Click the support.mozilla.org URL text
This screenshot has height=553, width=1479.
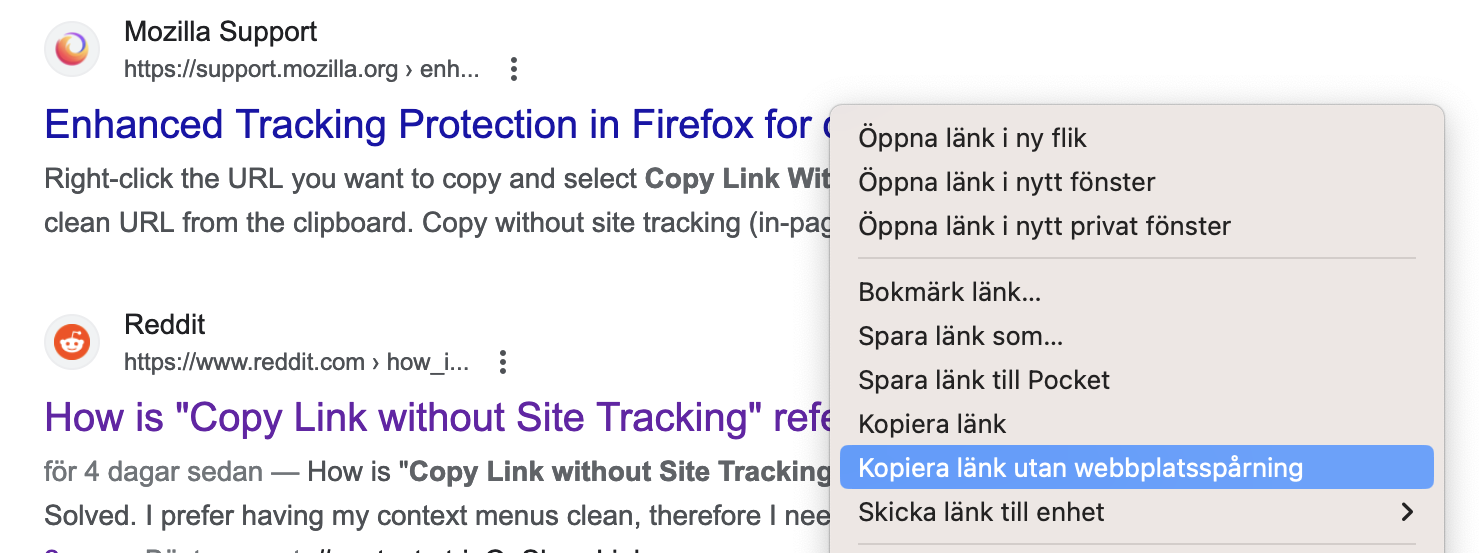point(301,70)
